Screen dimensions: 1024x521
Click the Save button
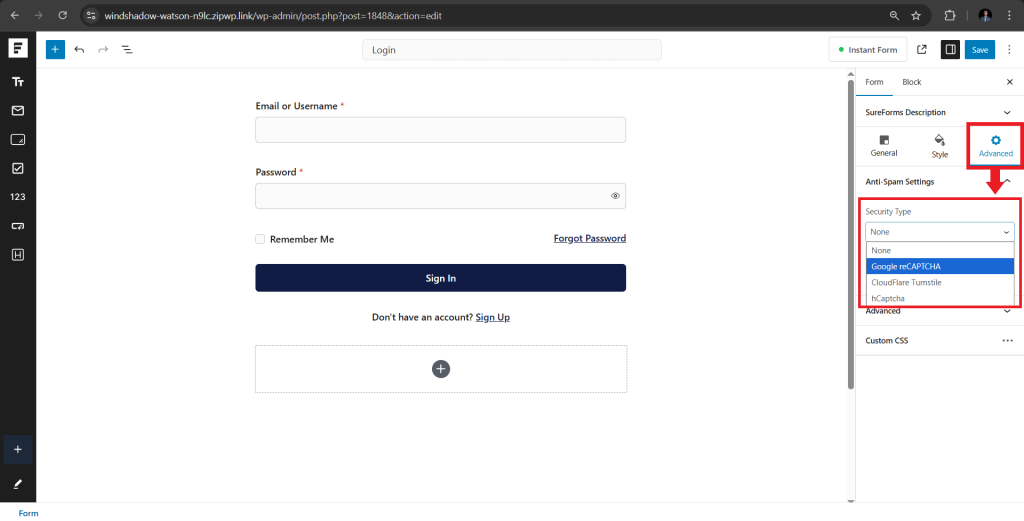(x=980, y=50)
